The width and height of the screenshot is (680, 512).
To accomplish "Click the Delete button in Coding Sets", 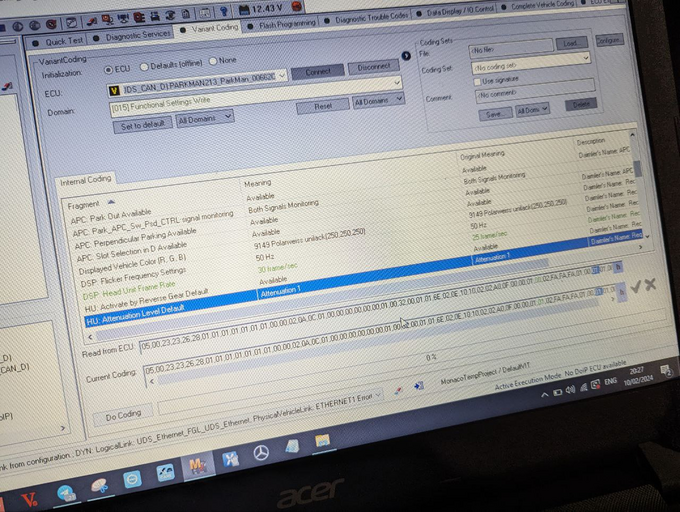I will (582, 104).
